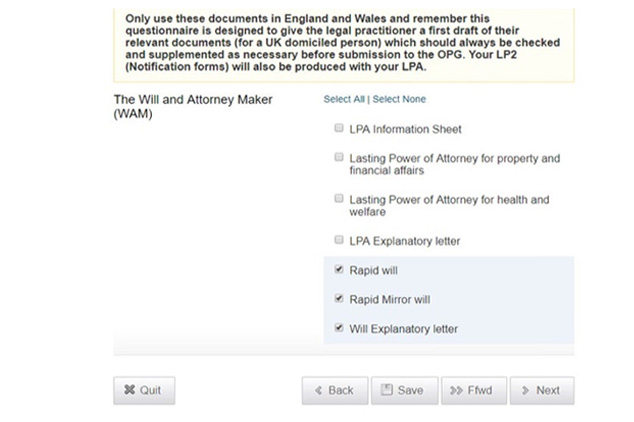Click the Ffwd double-arrow icon
This screenshot has height=422, width=634.
pos(457,391)
